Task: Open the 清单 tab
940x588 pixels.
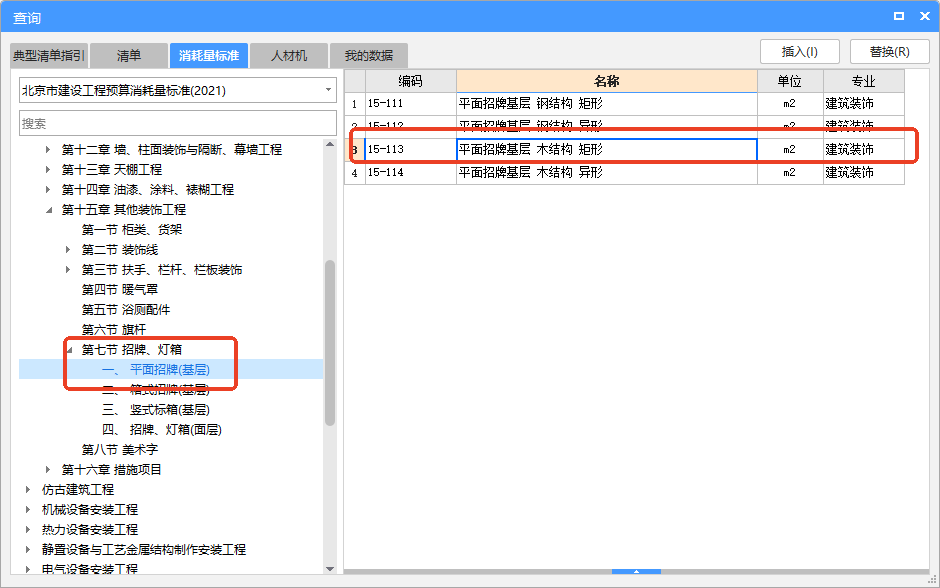Action: point(129,56)
